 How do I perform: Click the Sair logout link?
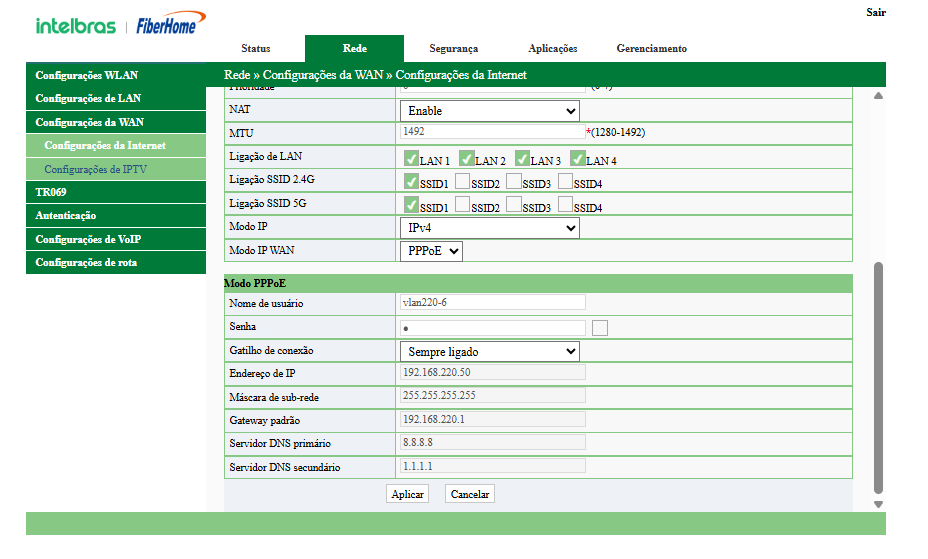875,13
